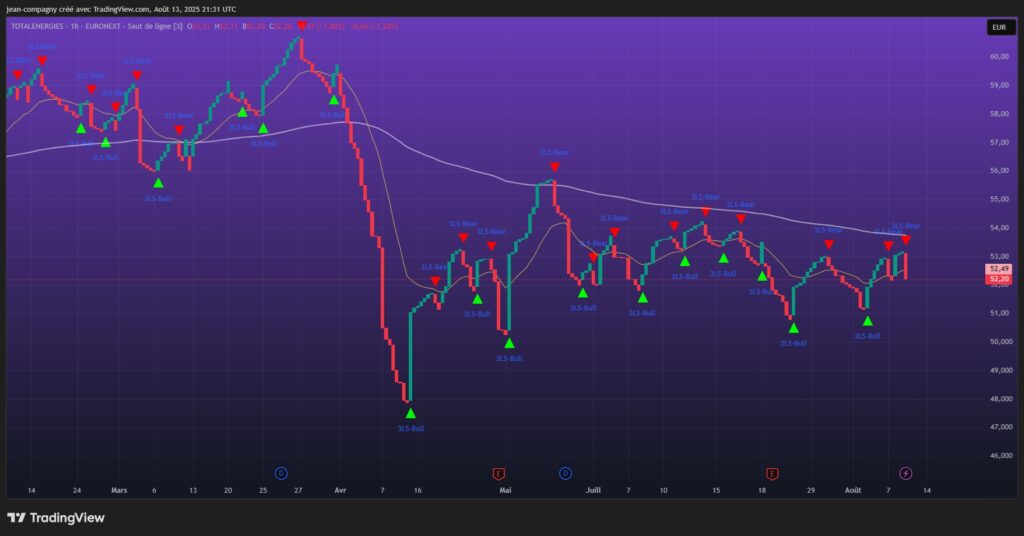Click the 46,000 level on price axis
Viewport: 1024px width, 536px height.
(x=998, y=455)
